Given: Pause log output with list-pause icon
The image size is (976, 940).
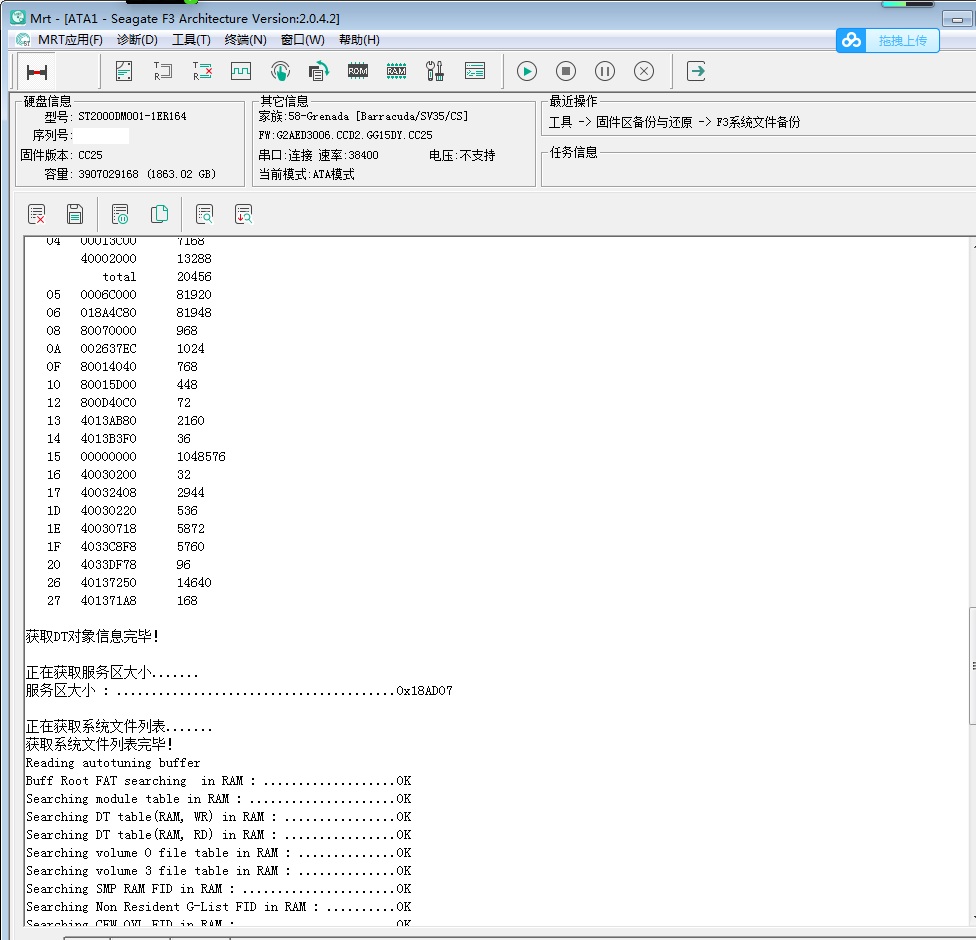Looking at the screenshot, I should 120,214.
